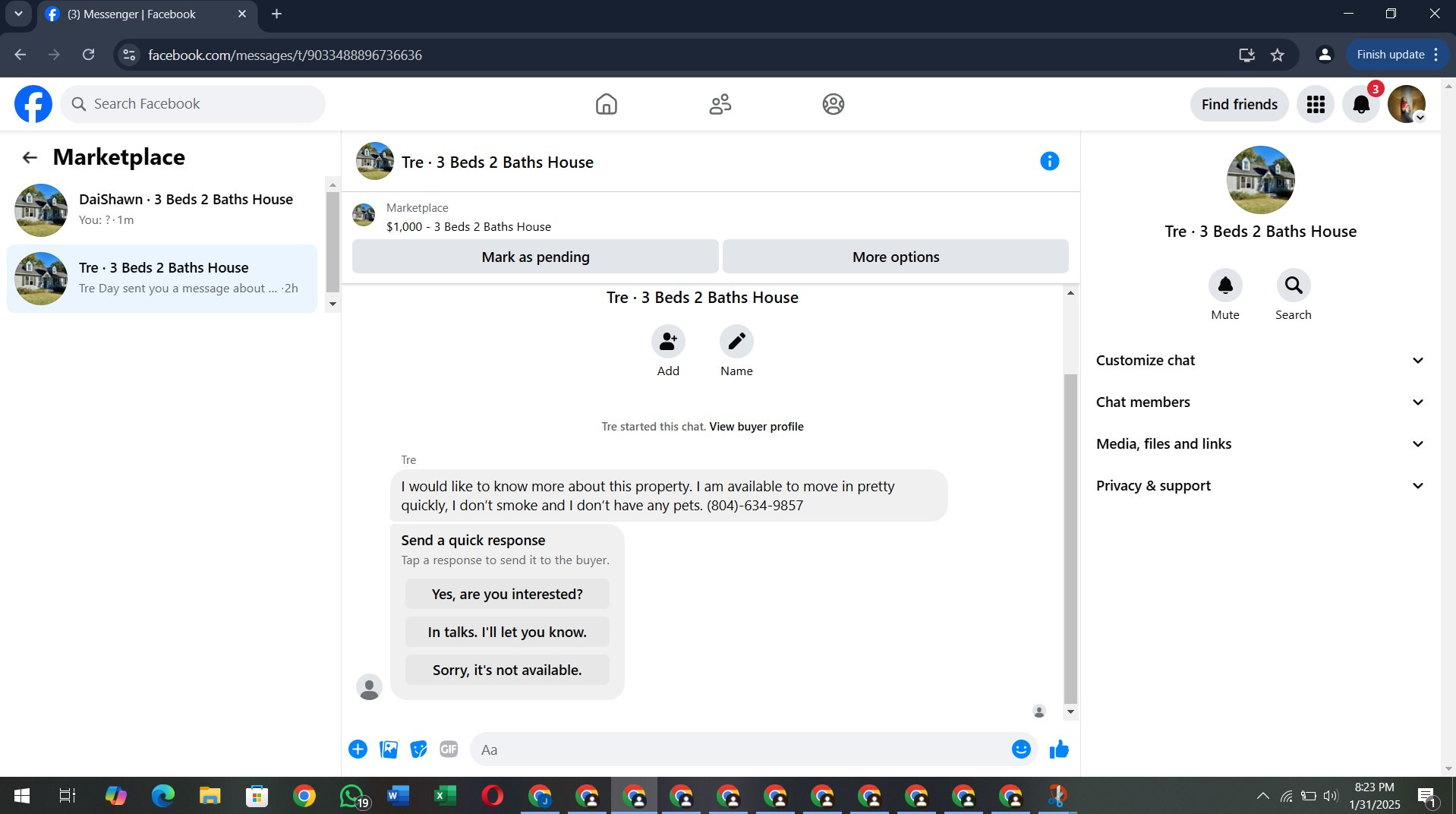1456x814 pixels.
Task: Open the Facebook apps menu grid
Action: click(1316, 104)
